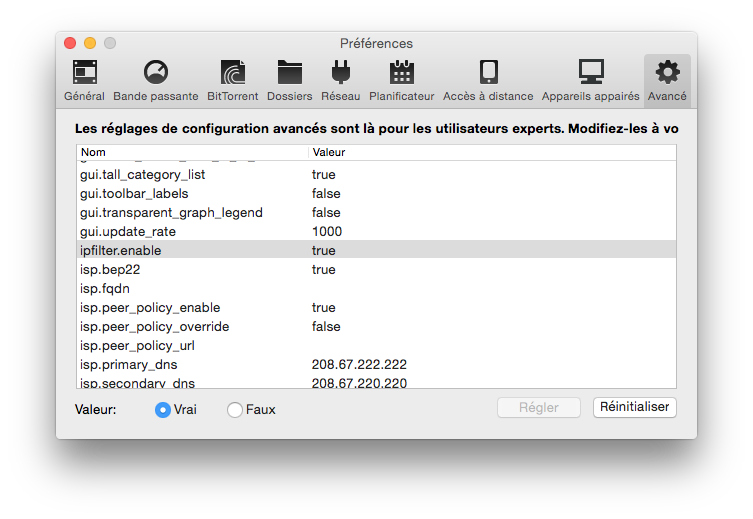The width and height of the screenshot is (753, 519).
Task: Select the gui.update_rate row
Action: point(376,231)
